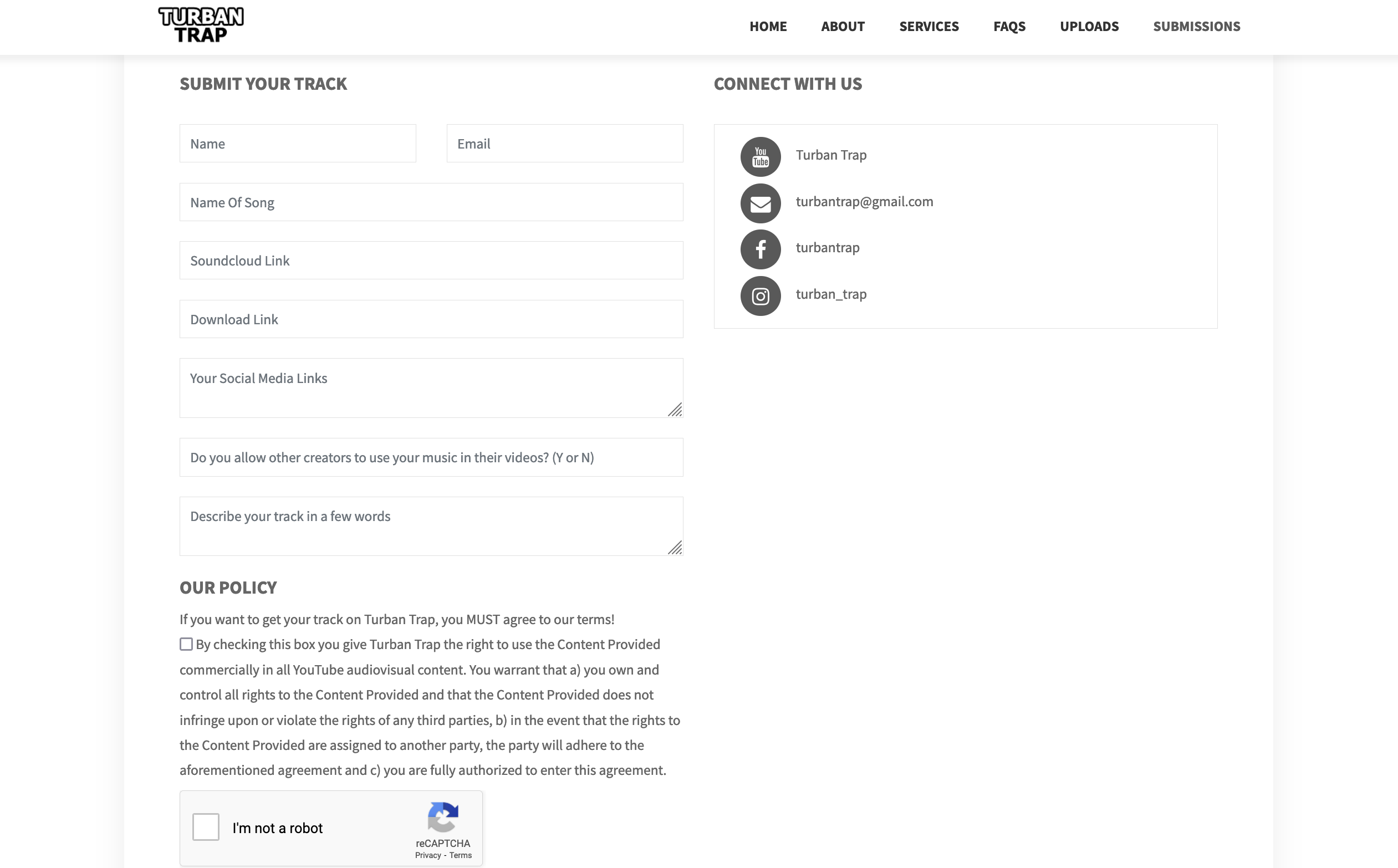Navigate to the Uploads page
This screenshot has width=1398, height=868.
(1089, 27)
